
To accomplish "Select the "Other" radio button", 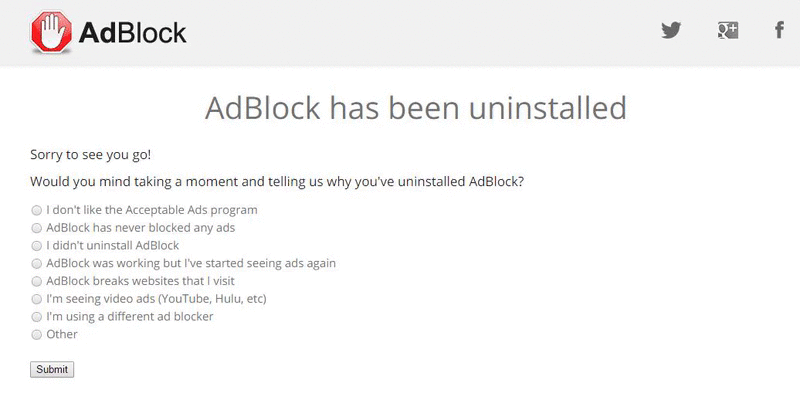I will click(36, 335).
